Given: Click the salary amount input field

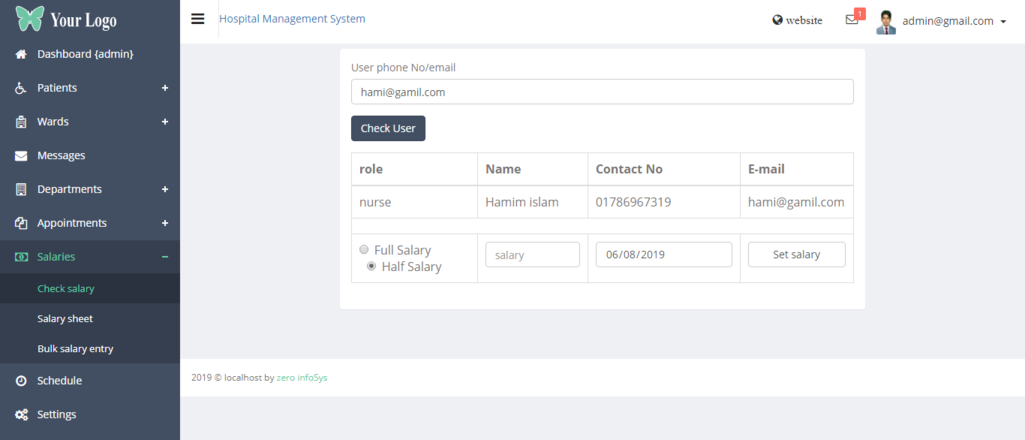Looking at the screenshot, I should (x=532, y=255).
